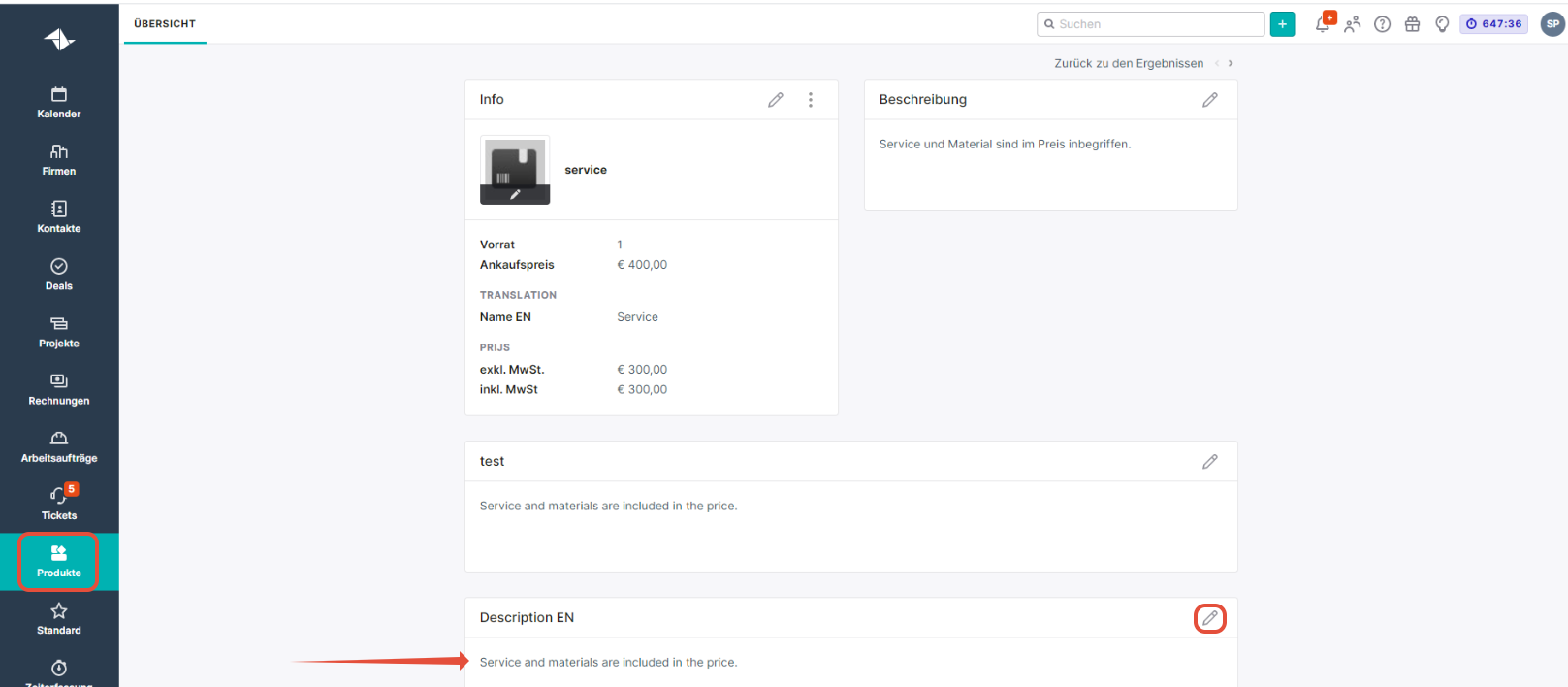This screenshot has width=1568, height=687.
Task: Click Zurück zu den Ergebnissen link
Action: click(1129, 63)
